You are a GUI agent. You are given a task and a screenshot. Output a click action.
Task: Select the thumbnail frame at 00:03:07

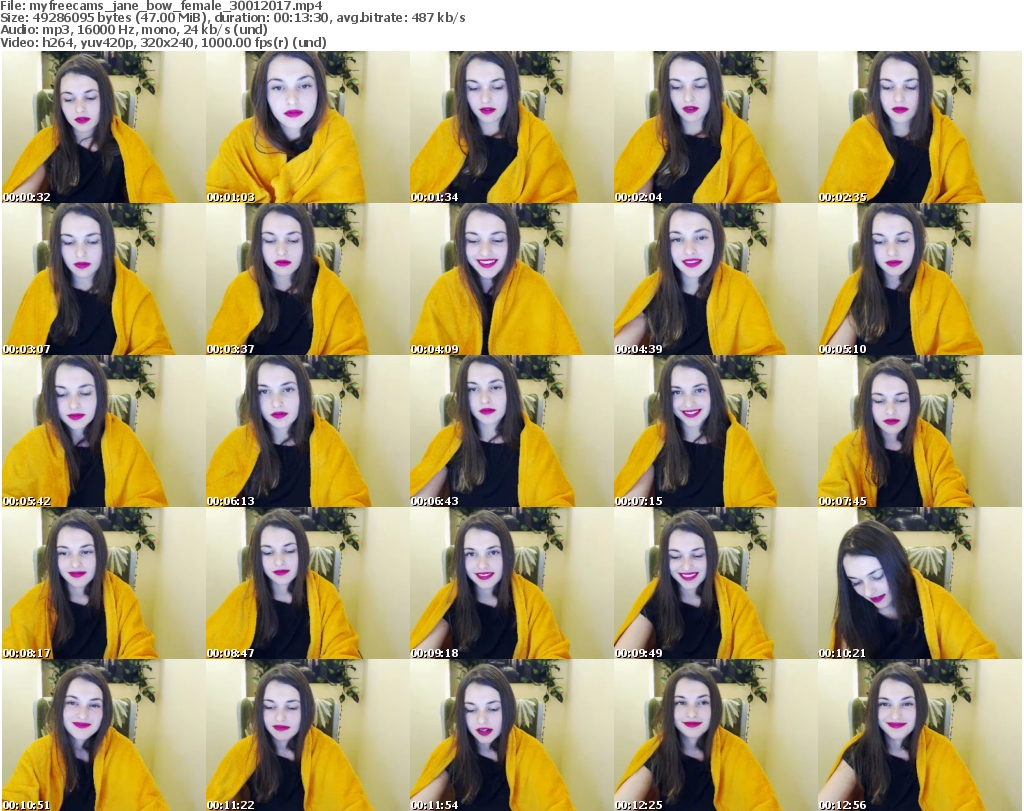[103, 279]
